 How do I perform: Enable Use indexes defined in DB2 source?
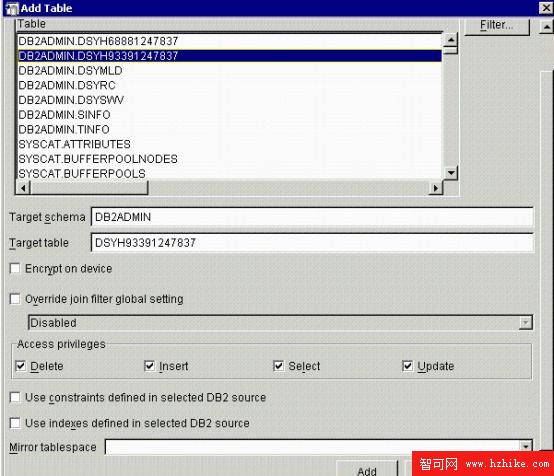coord(15,423)
